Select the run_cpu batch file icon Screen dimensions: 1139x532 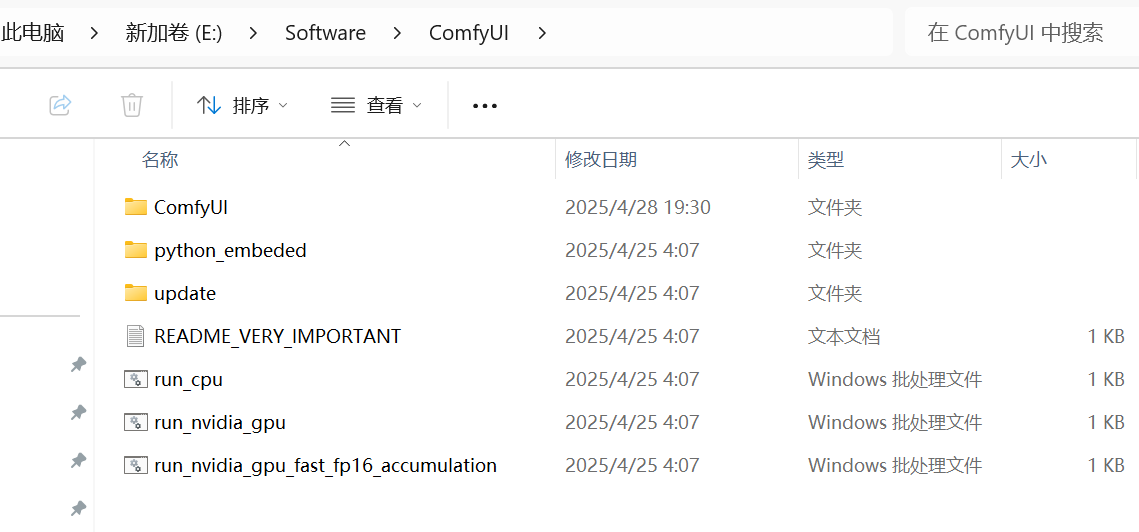click(x=135, y=379)
